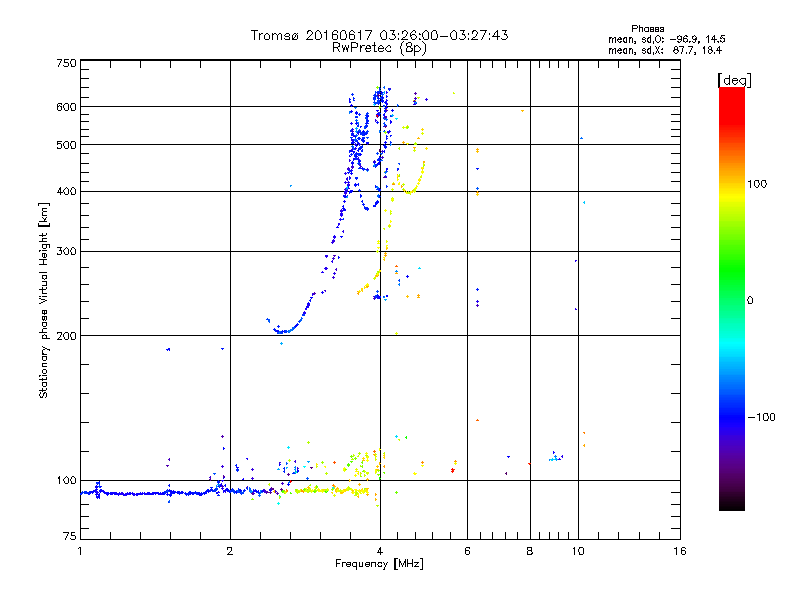Click the y-axis tick label '200'

point(66,336)
